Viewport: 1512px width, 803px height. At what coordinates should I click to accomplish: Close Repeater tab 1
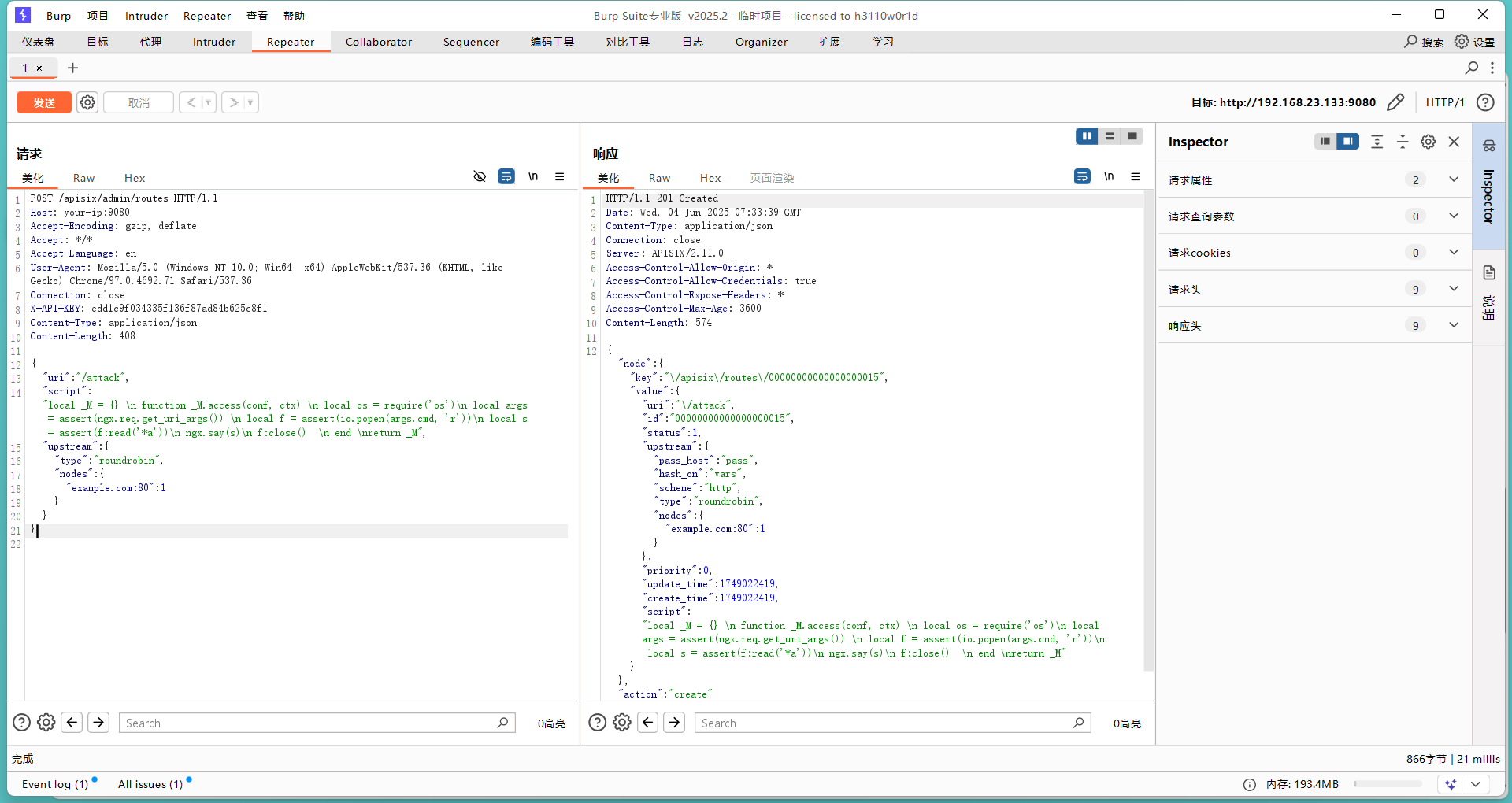pos(39,68)
